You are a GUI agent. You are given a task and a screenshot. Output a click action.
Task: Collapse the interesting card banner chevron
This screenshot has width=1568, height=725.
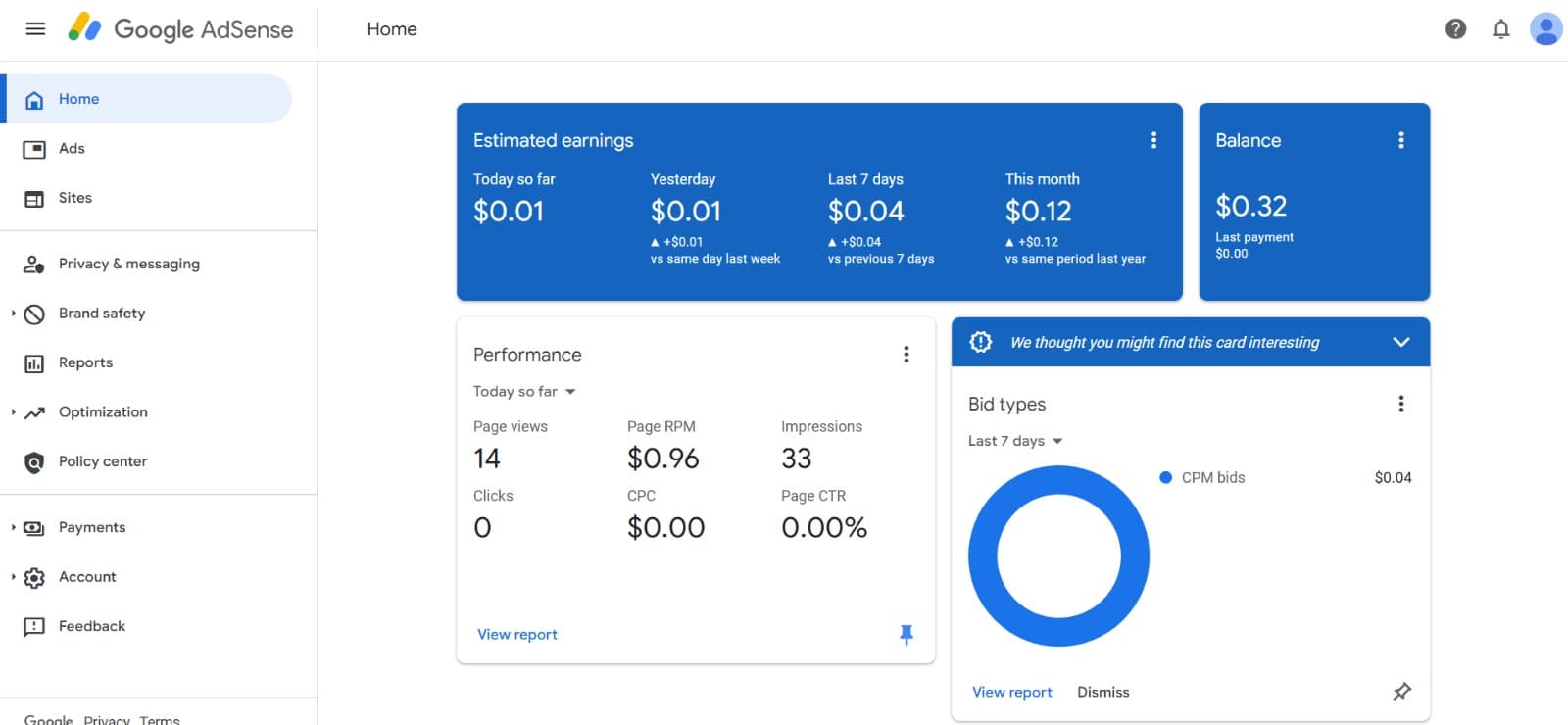1401,342
